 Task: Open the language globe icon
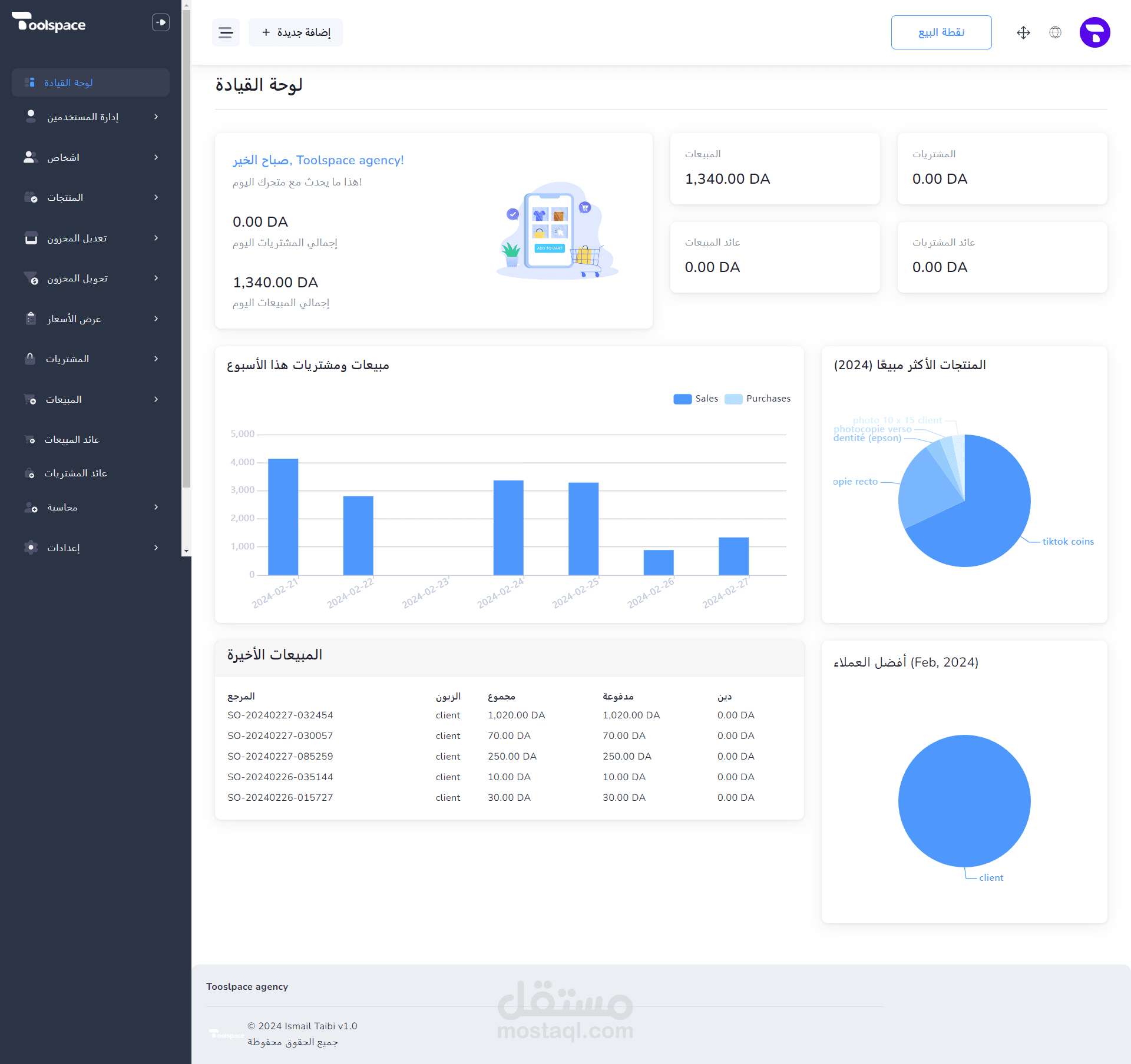pos(1055,32)
